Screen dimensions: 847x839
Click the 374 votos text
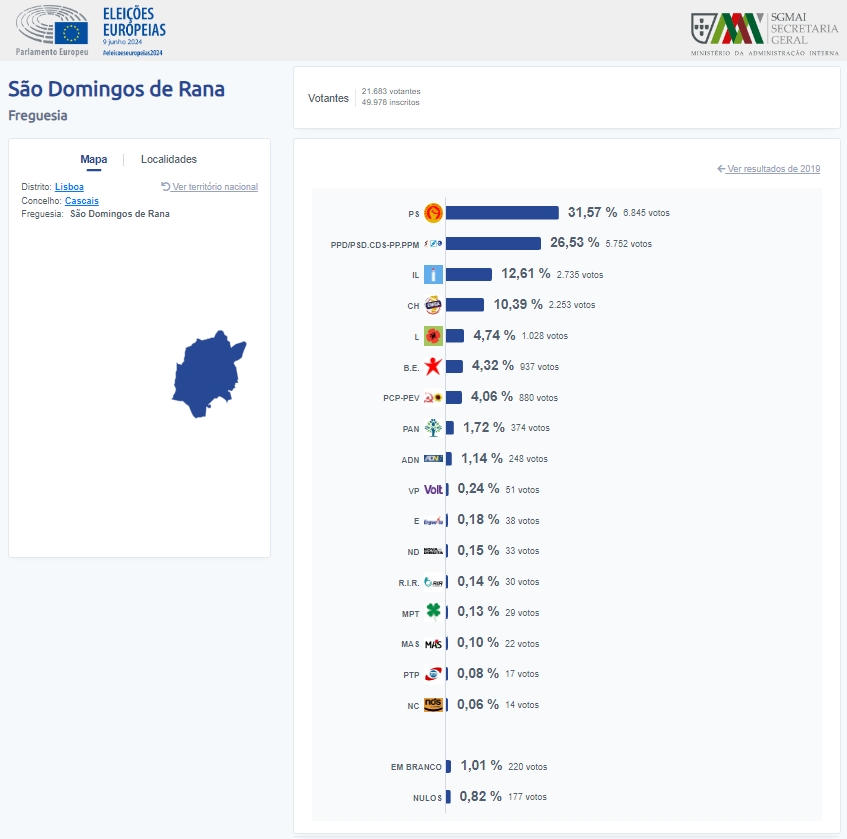click(x=530, y=428)
